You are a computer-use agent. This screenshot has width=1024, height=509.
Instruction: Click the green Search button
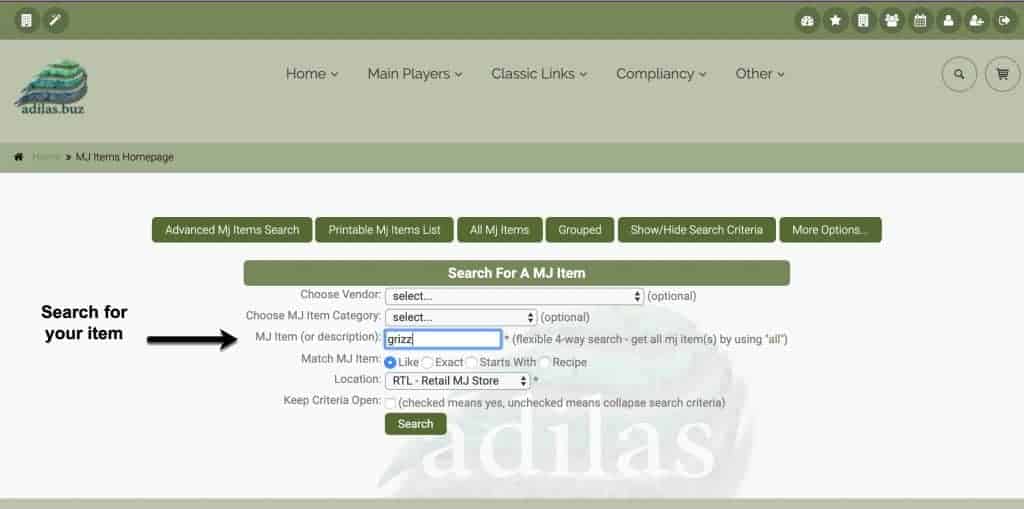pyautogui.click(x=415, y=424)
